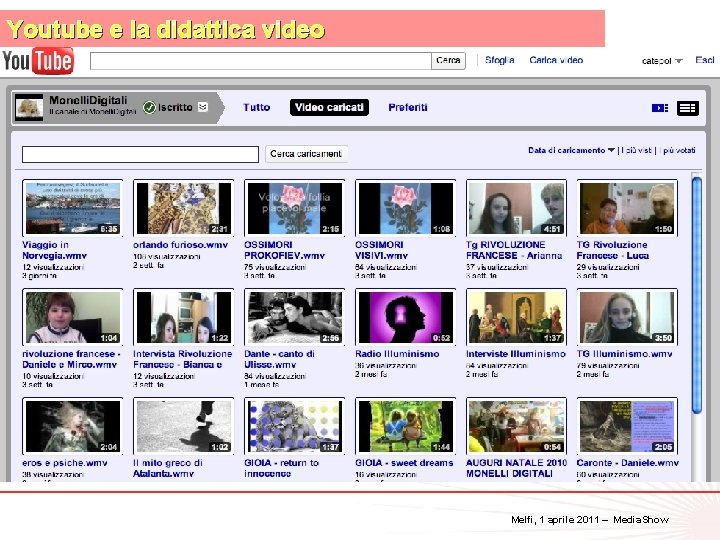
Task: Click the Radio Illuminismo title link
Action: 397,354
